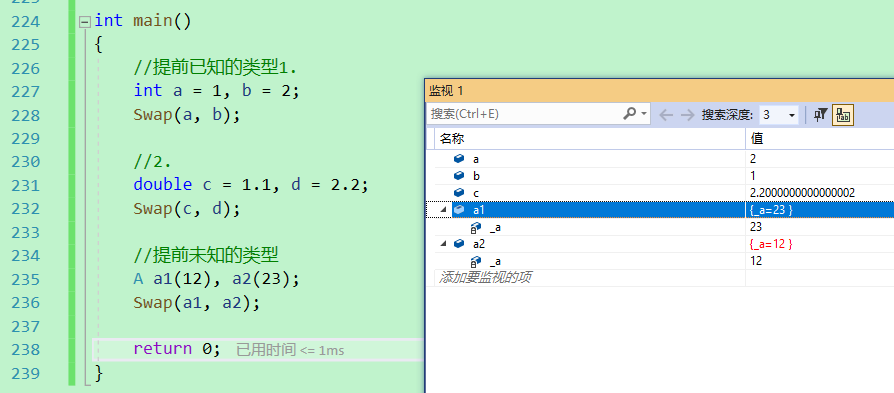Click the code line int a = 1, b = 2;
The height and width of the screenshot is (393, 894).
click(x=217, y=91)
